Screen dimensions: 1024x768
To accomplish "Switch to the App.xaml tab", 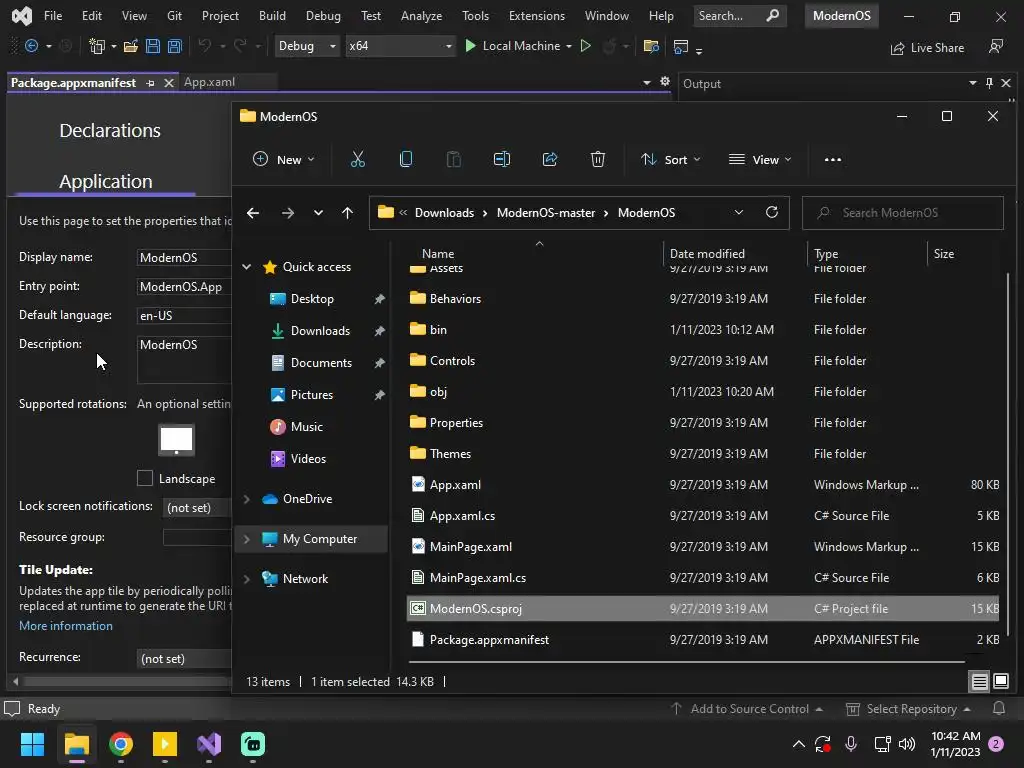I will coord(210,82).
